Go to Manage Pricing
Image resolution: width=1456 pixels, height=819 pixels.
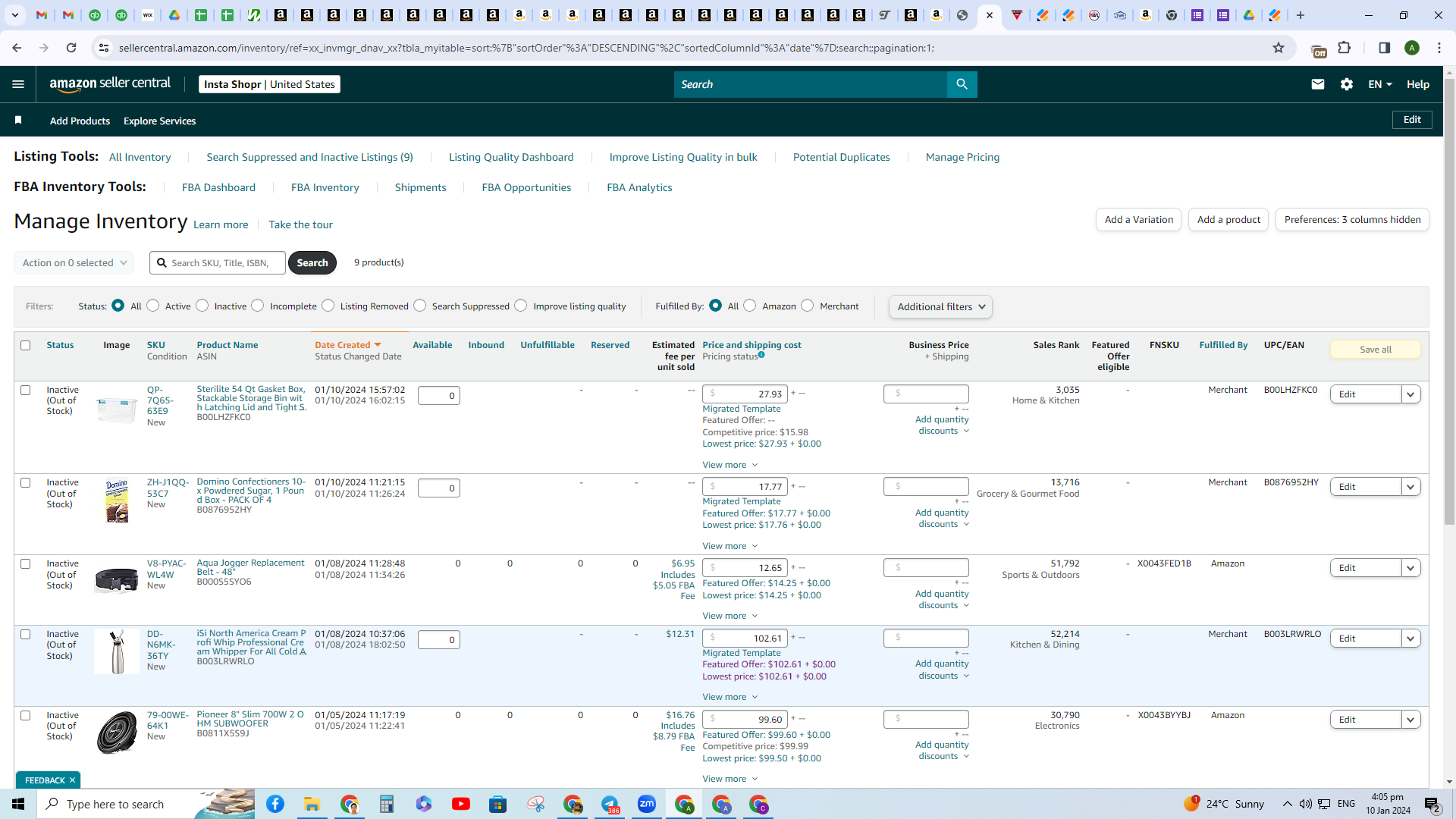[962, 157]
